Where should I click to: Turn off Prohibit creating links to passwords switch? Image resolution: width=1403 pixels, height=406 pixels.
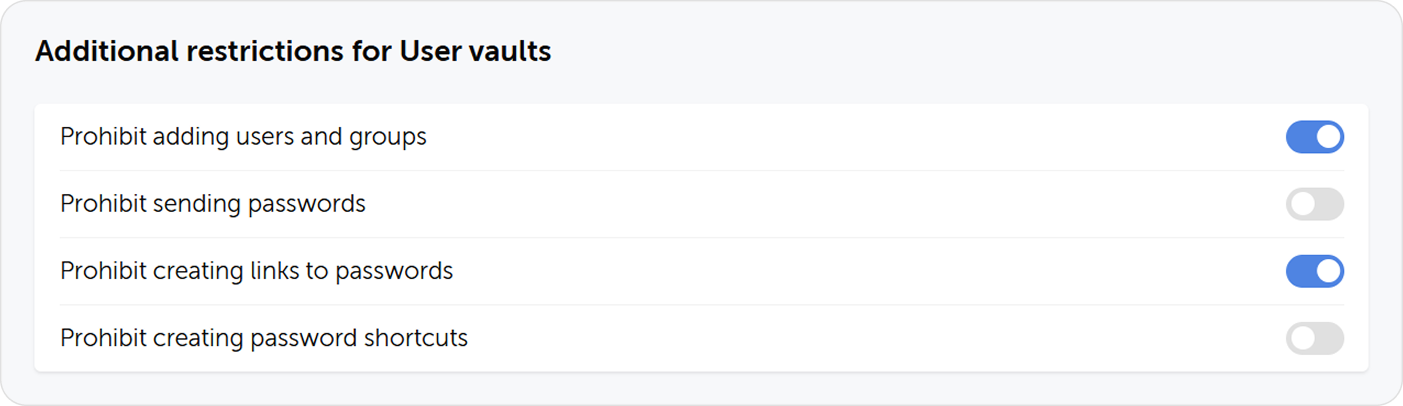coord(1314,271)
